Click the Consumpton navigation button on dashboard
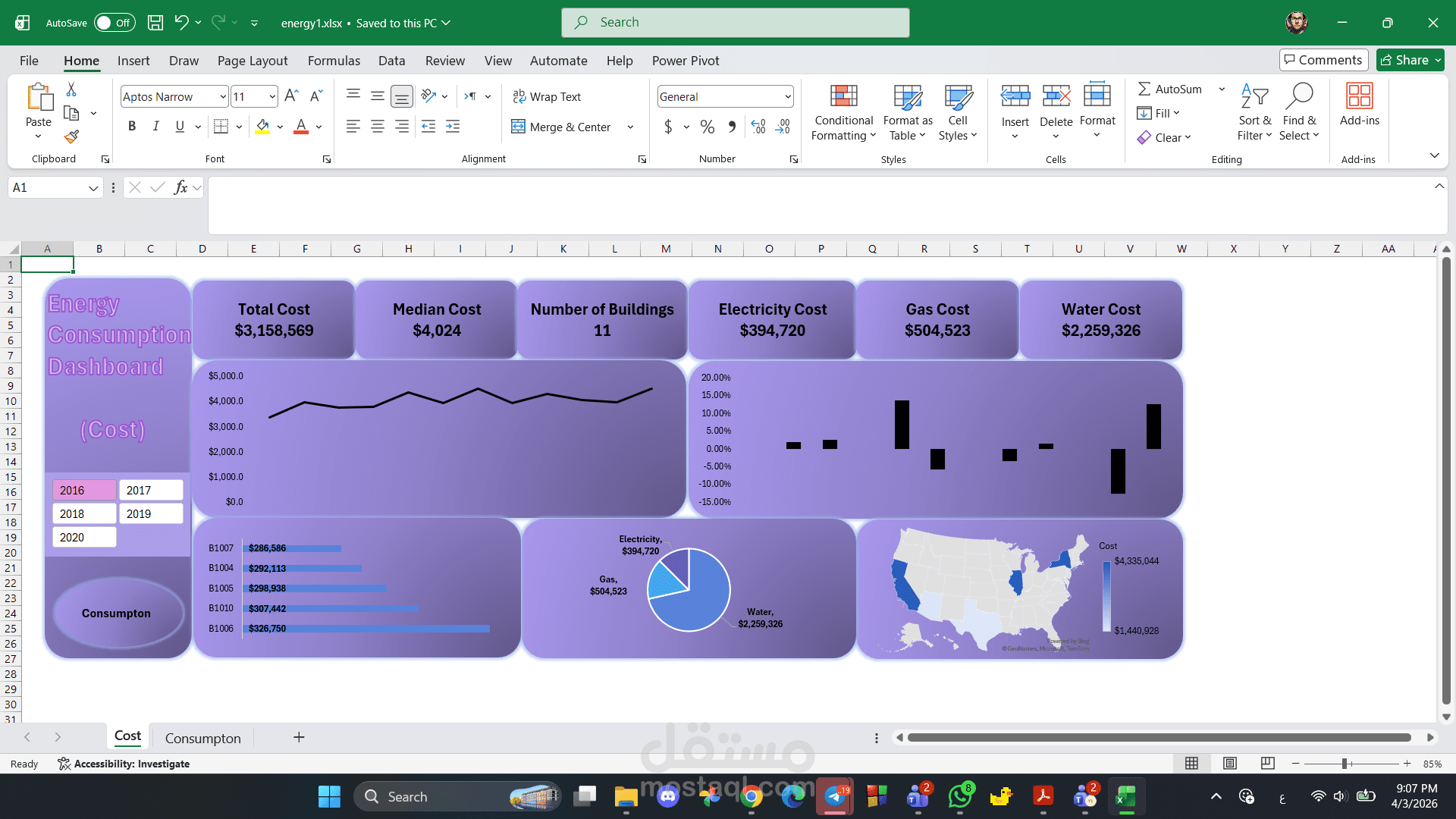The width and height of the screenshot is (1456, 819). click(116, 613)
